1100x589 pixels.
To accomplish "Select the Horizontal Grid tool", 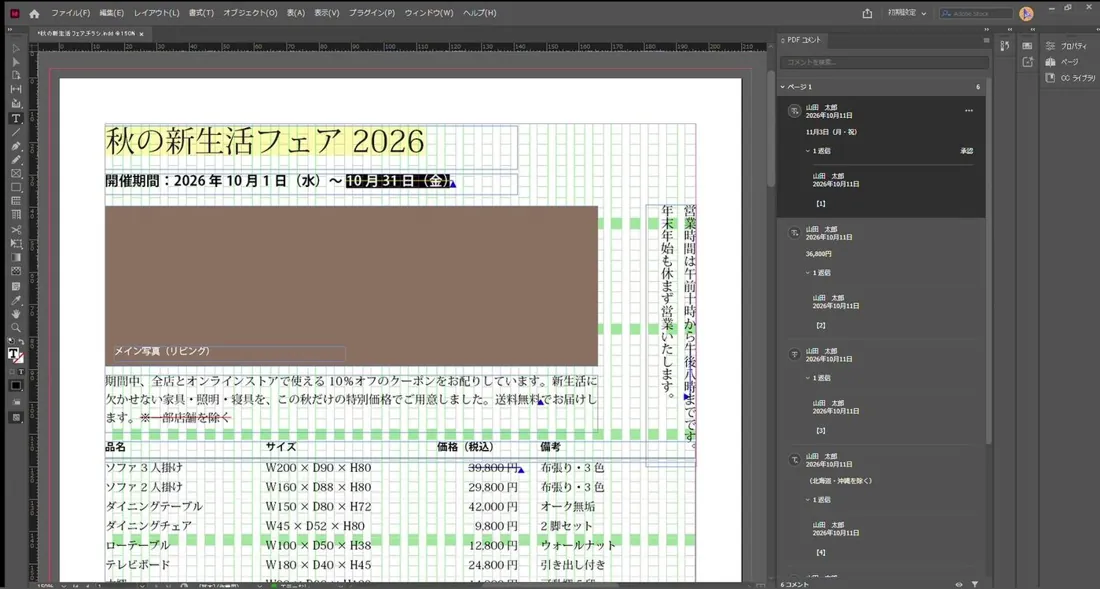I will 15,201.
